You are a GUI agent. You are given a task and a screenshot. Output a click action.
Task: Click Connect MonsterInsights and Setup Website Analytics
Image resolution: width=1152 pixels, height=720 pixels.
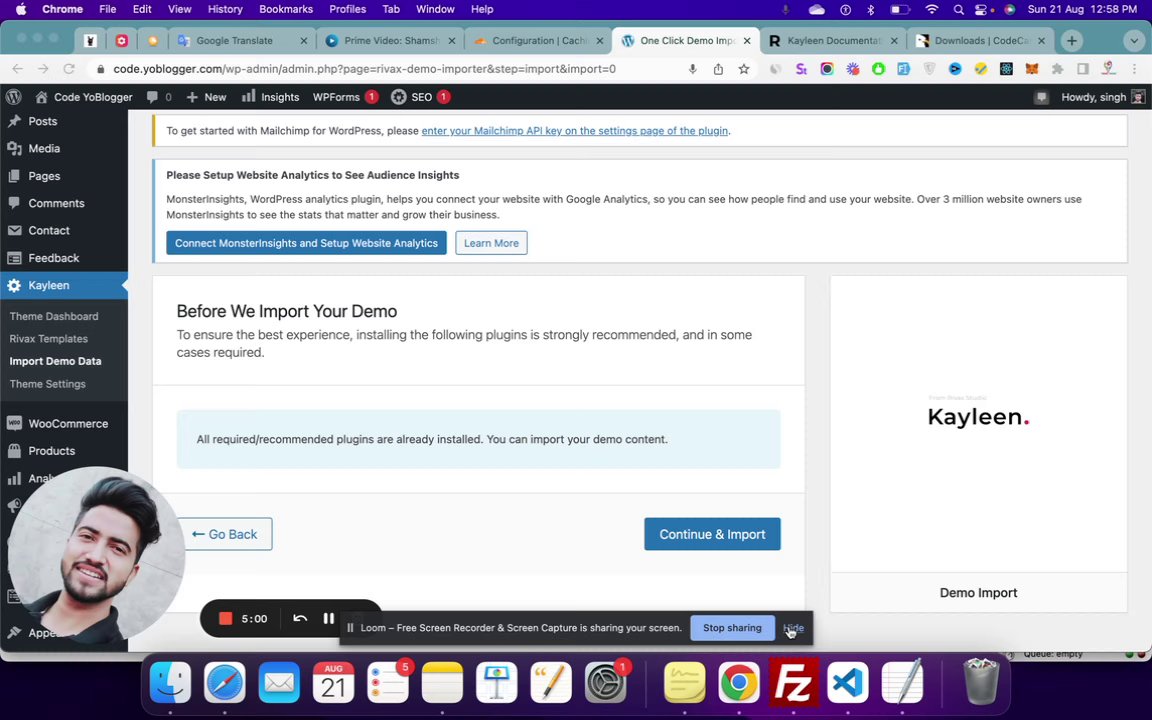(306, 243)
